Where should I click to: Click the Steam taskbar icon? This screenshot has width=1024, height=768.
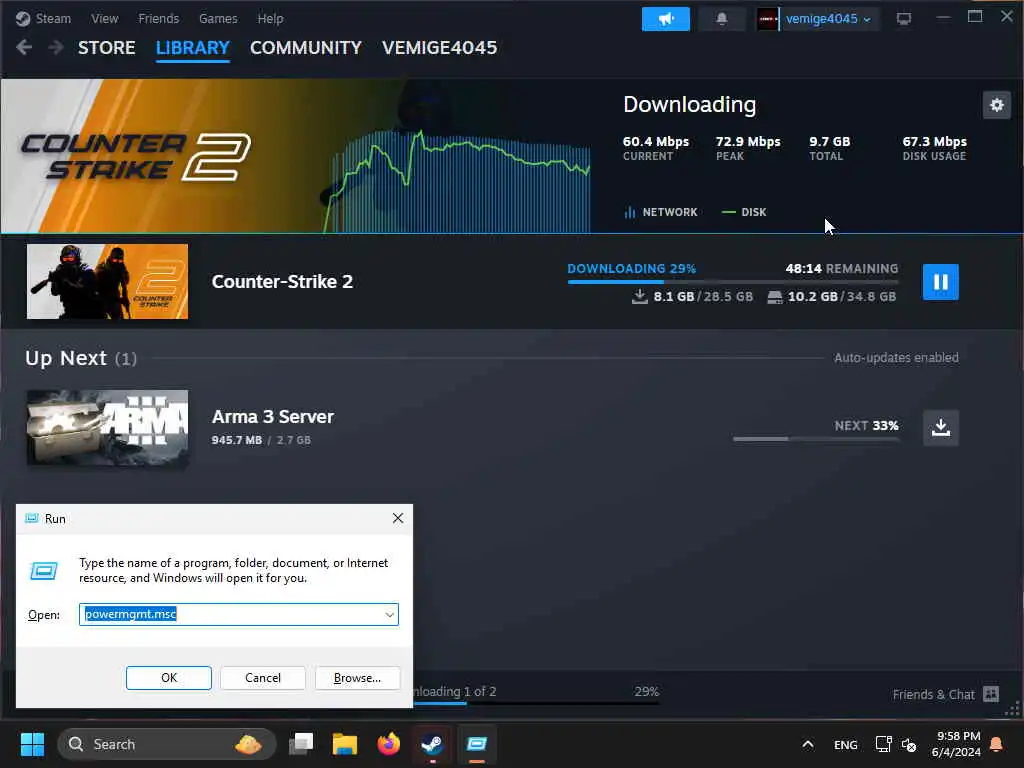pos(432,744)
